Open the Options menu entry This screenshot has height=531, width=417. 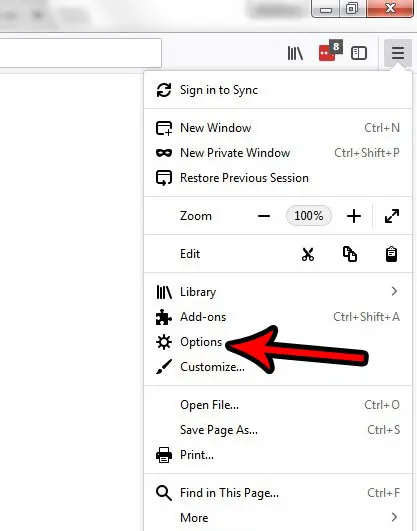coord(278,342)
